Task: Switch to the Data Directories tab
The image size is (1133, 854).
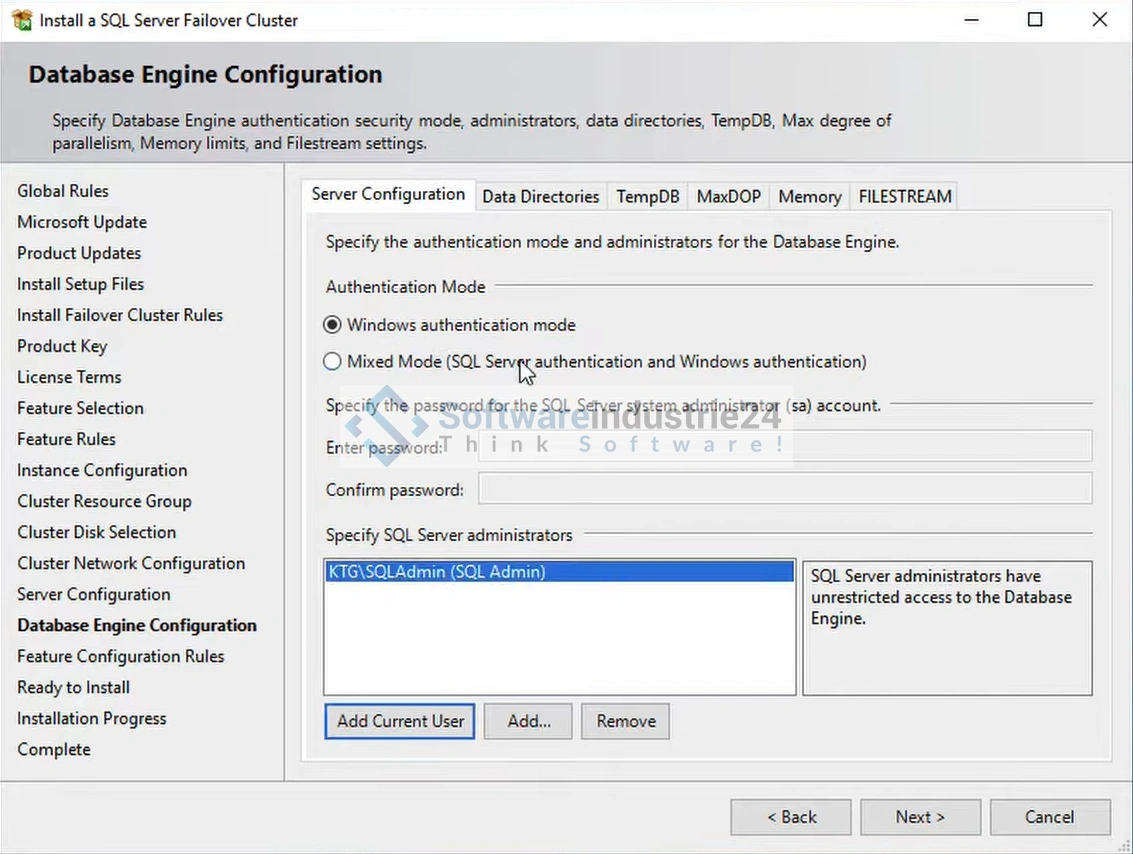Action: coord(540,197)
